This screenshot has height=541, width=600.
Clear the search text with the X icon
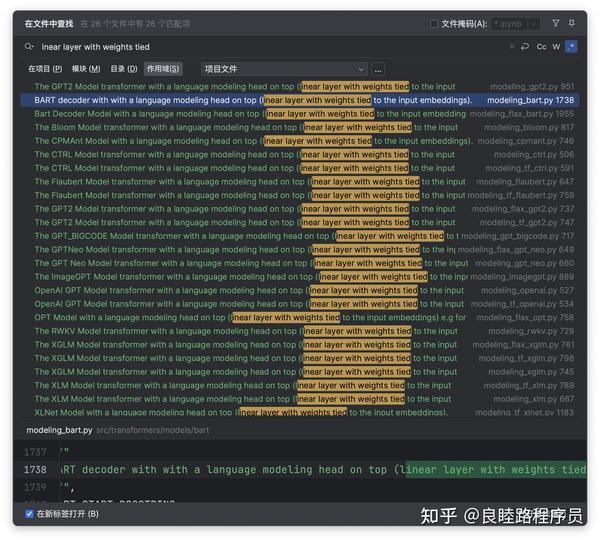pos(512,46)
